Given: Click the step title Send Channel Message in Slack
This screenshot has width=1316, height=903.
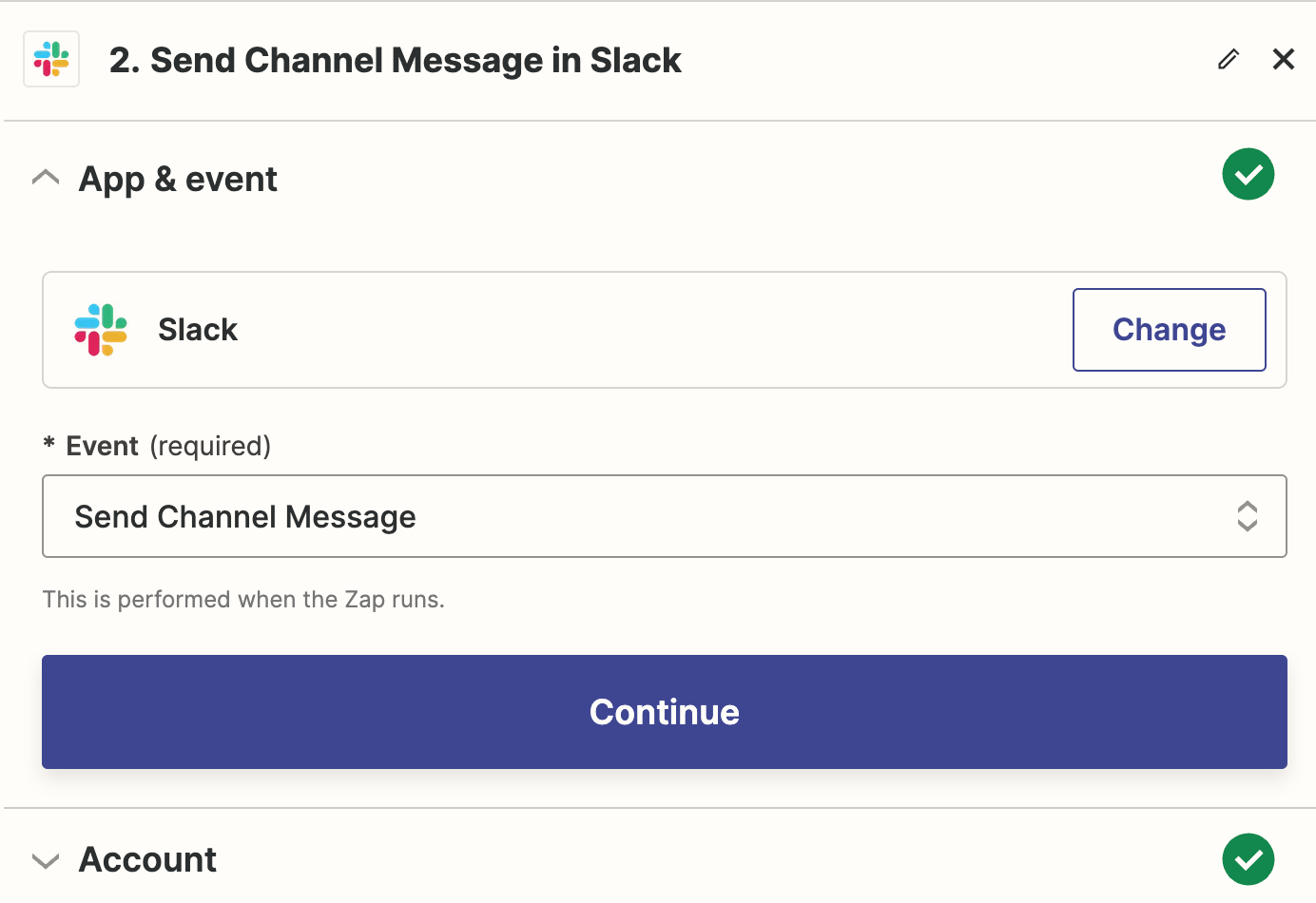Looking at the screenshot, I should (x=395, y=60).
